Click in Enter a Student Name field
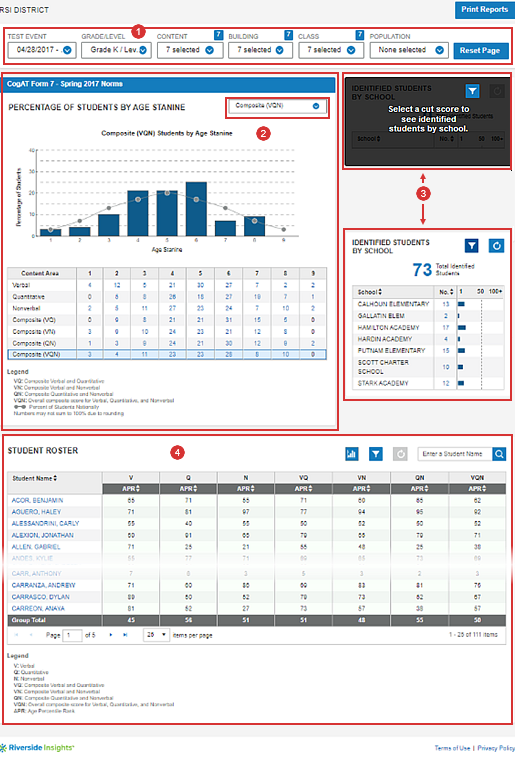Screen dimensions: 515x760 coord(455,454)
